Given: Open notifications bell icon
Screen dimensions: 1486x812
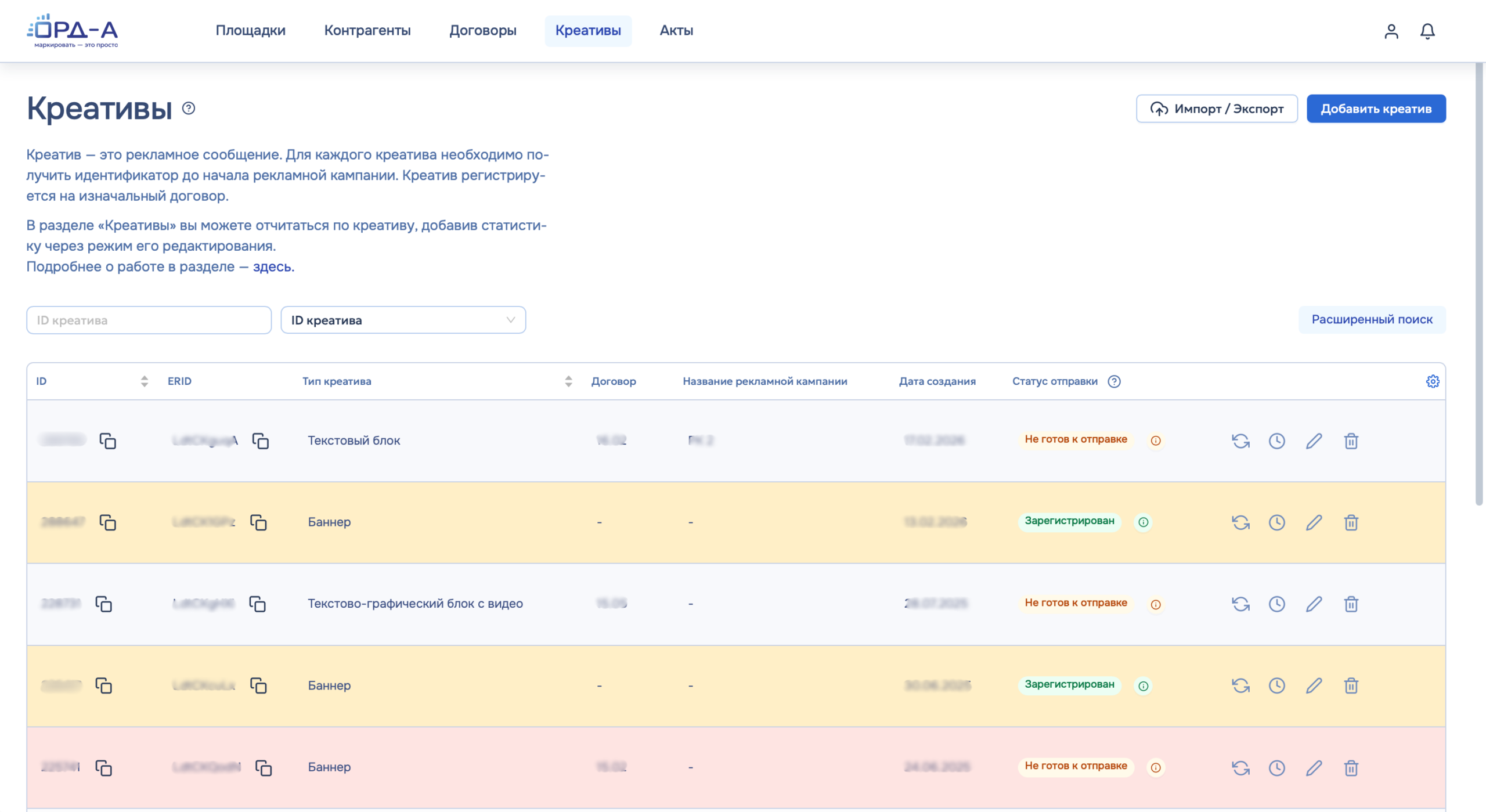Looking at the screenshot, I should point(1427,31).
